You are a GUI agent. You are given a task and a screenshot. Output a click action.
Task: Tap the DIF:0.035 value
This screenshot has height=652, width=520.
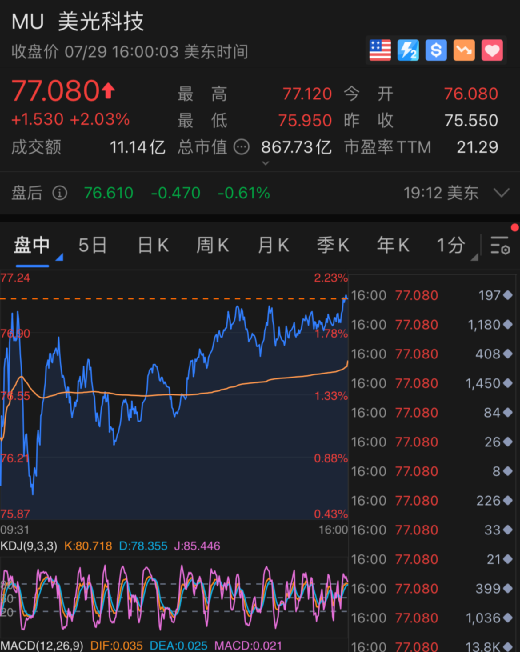pos(116,646)
